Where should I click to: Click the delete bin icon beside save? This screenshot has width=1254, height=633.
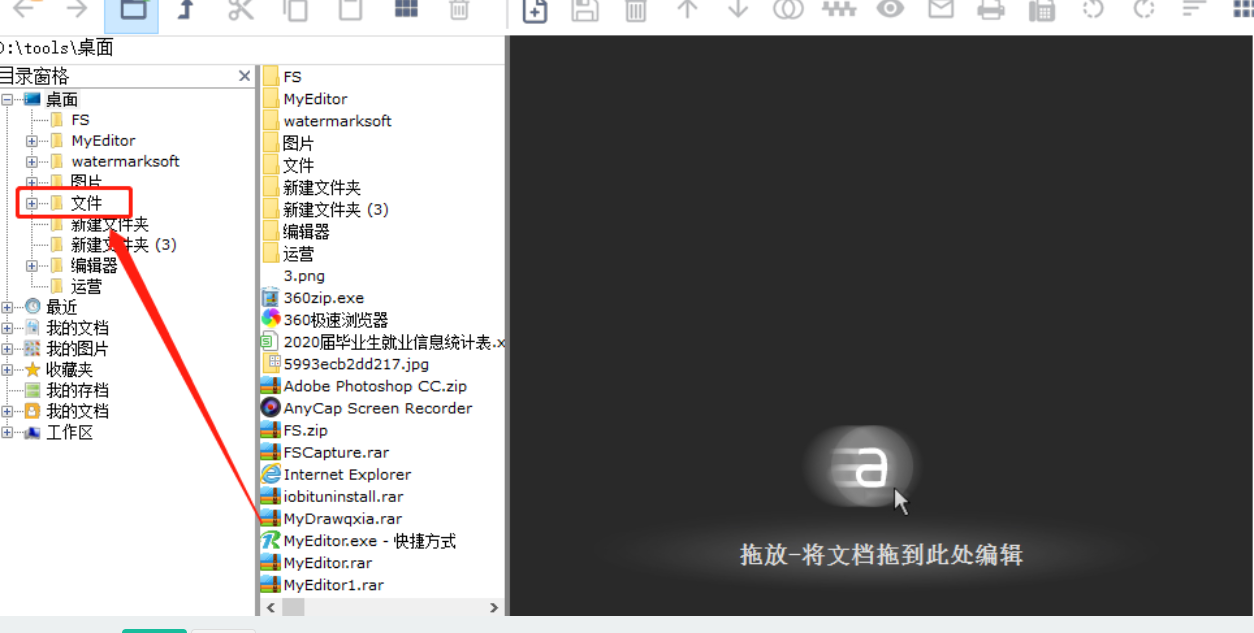636,9
